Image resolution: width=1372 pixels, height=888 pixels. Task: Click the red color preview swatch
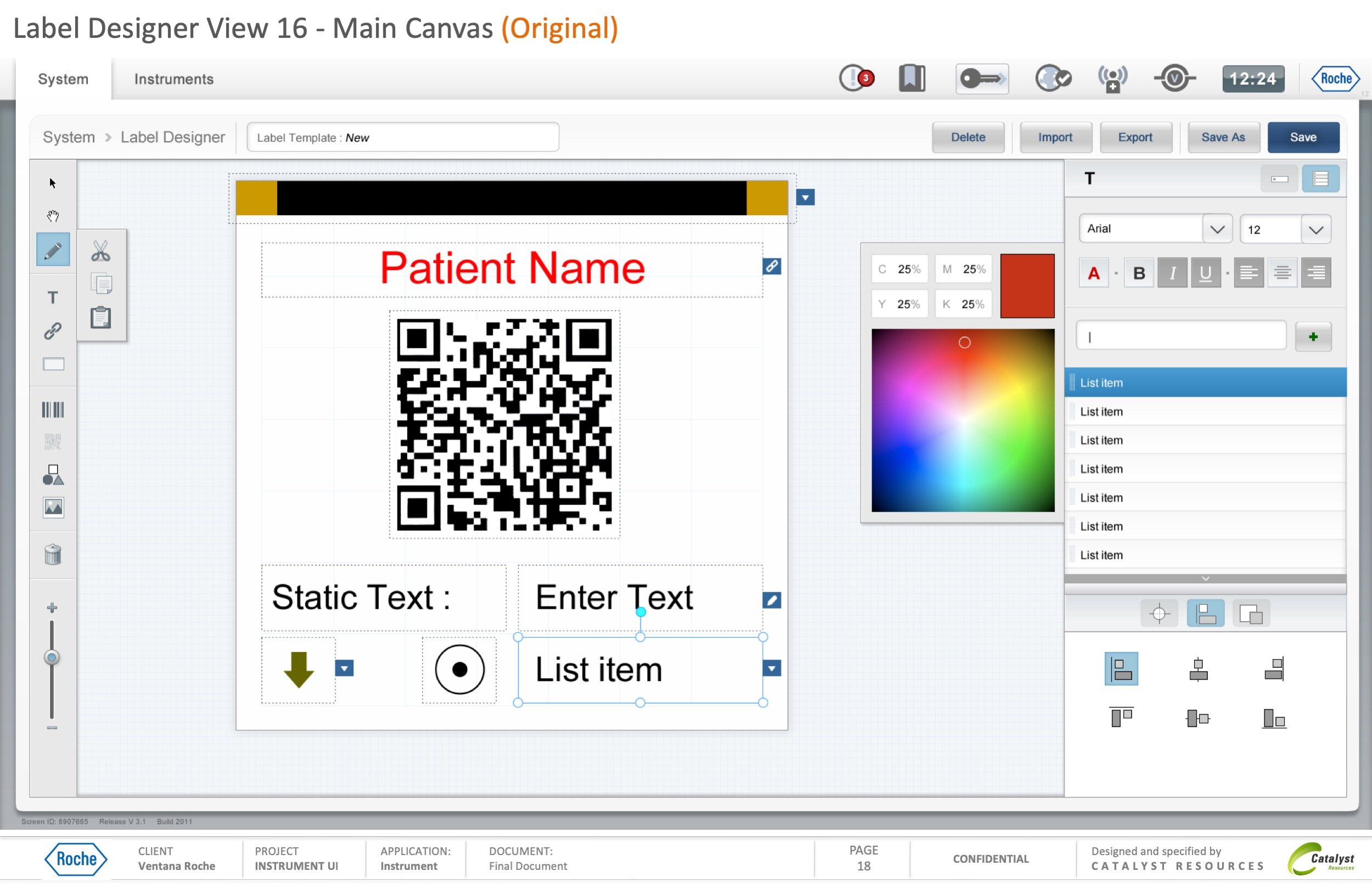coord(1027,286)
